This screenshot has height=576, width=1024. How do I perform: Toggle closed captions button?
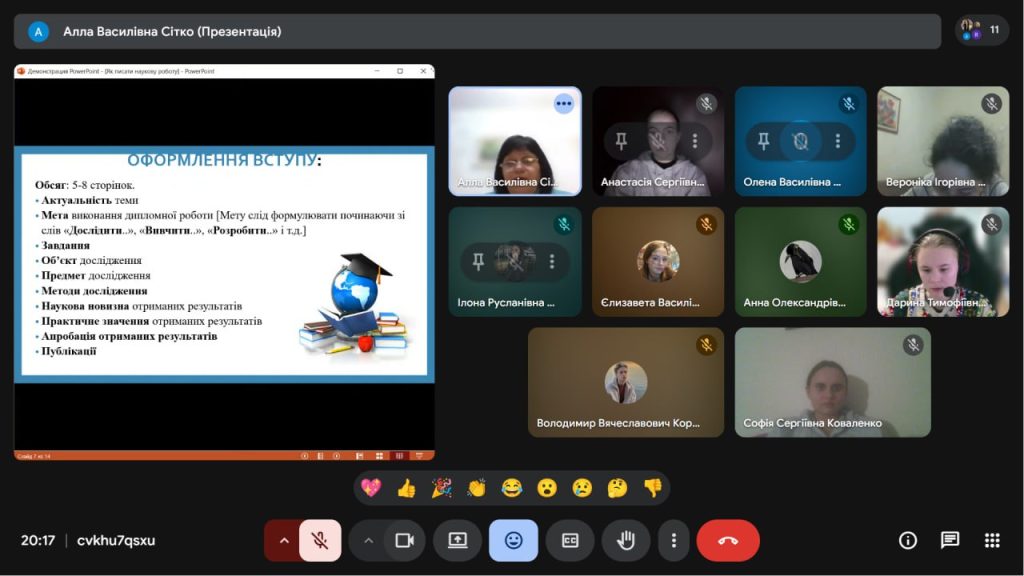coord(570,540)
